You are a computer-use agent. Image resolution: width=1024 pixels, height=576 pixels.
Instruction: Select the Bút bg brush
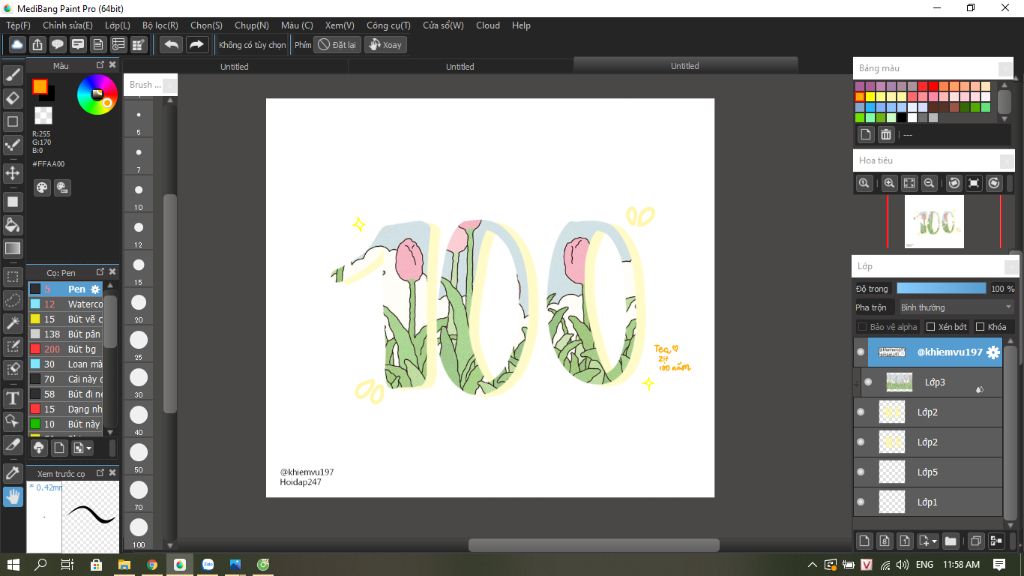pos(66,349)
